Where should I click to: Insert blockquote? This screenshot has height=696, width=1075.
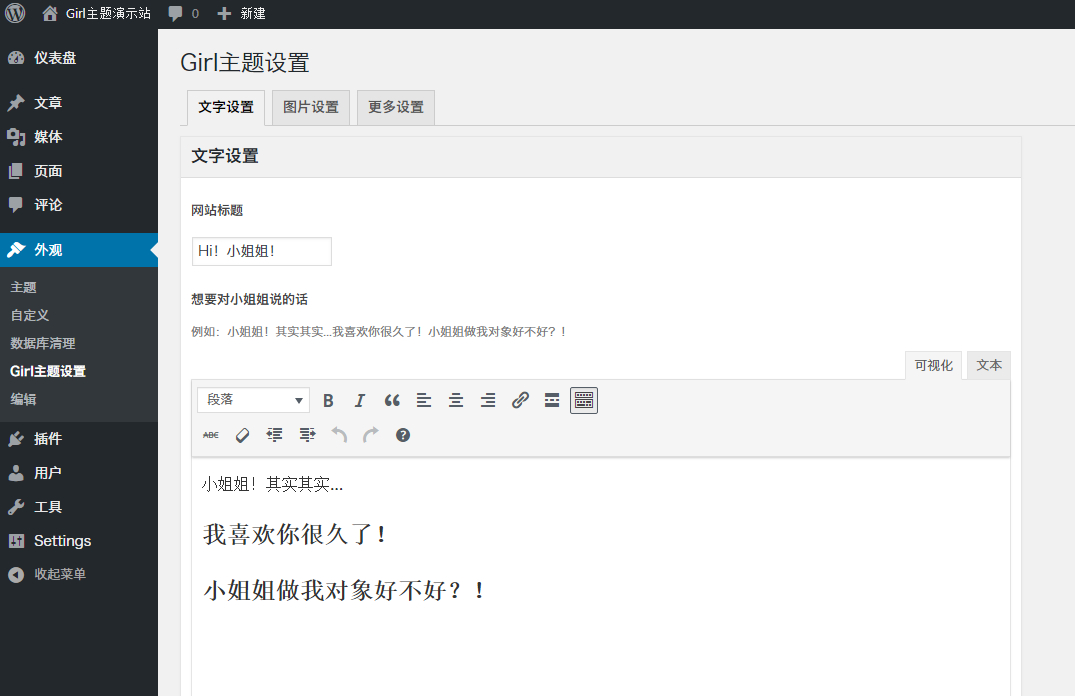tap(392, 400)
